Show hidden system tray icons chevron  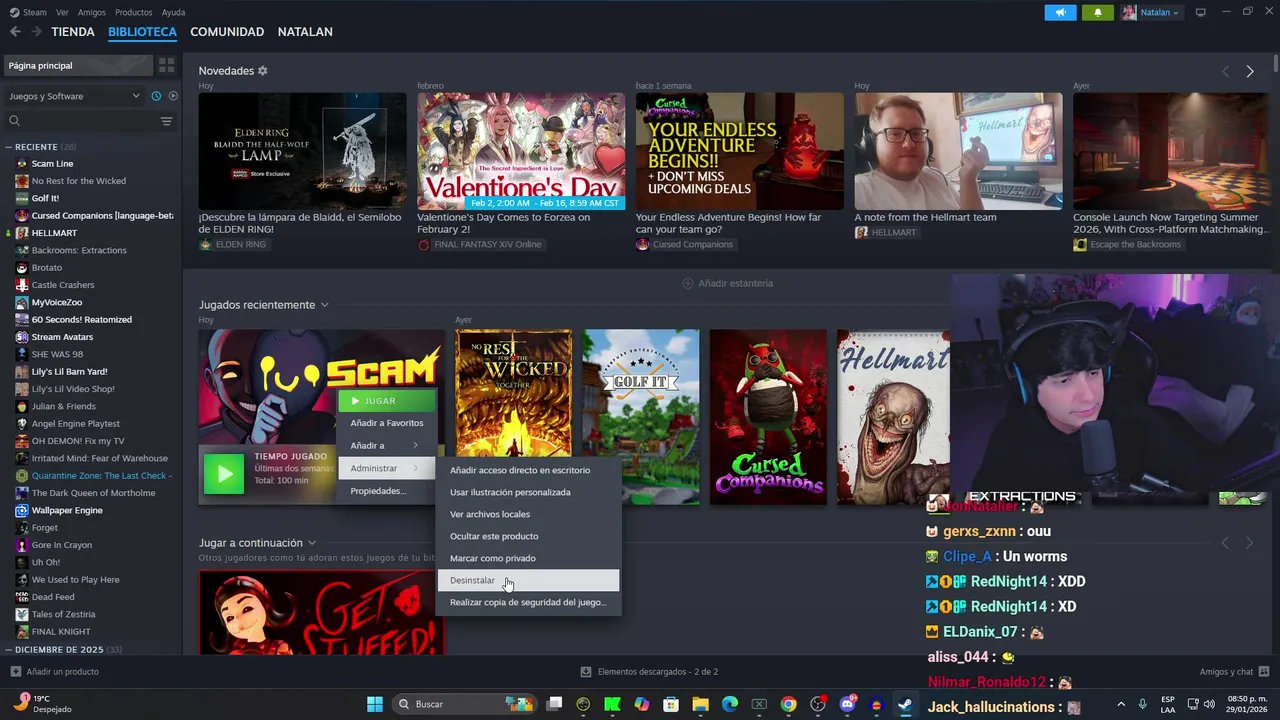(1120, 704)
